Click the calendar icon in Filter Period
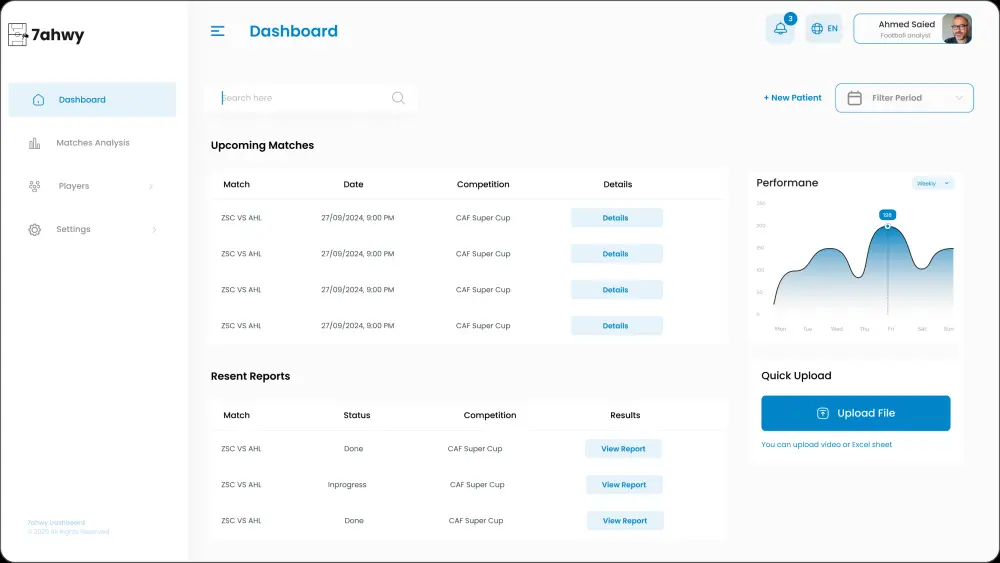The width and height of the screenshot is (1000, 563). tap(854, 98)
